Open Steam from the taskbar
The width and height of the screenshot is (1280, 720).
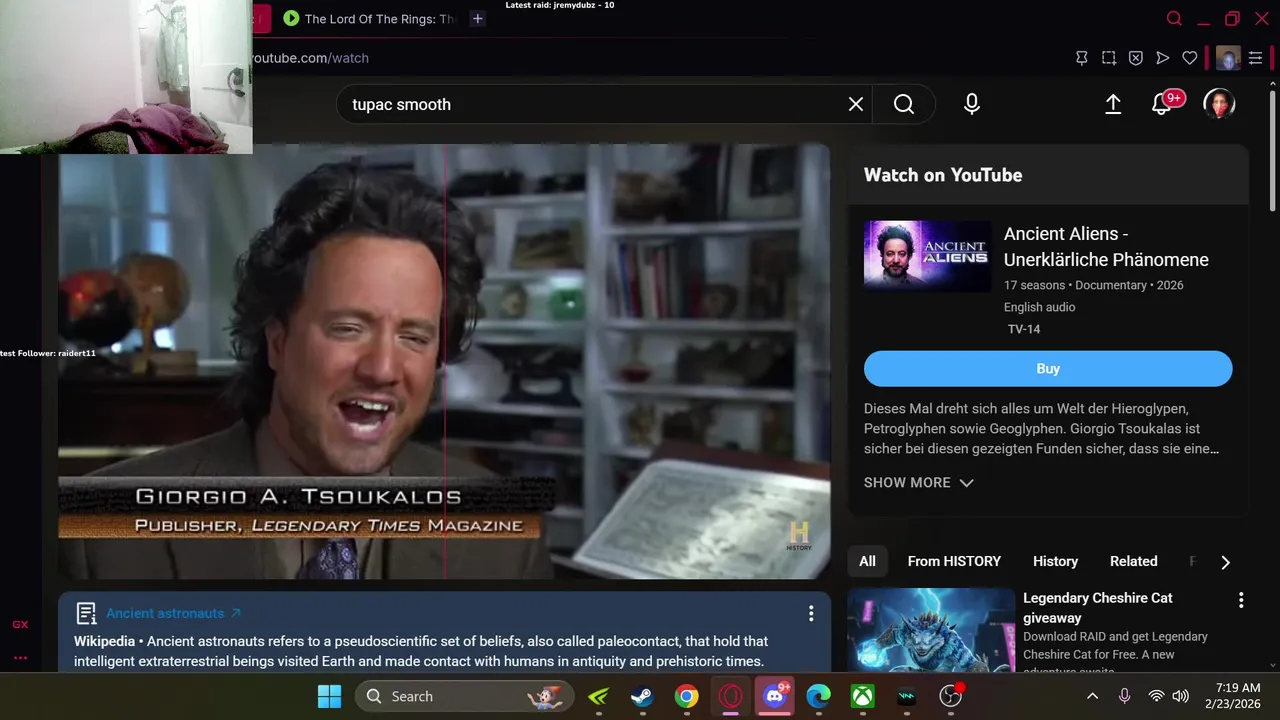(642, 696)
